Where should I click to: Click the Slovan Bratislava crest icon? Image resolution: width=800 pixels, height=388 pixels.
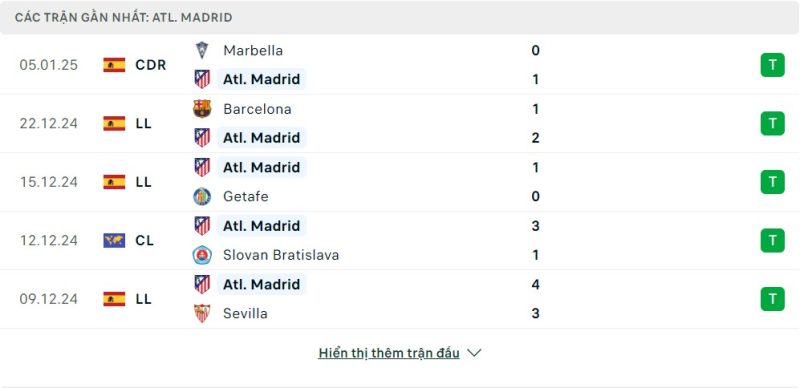pyautogui.click(x=202, y=255)
